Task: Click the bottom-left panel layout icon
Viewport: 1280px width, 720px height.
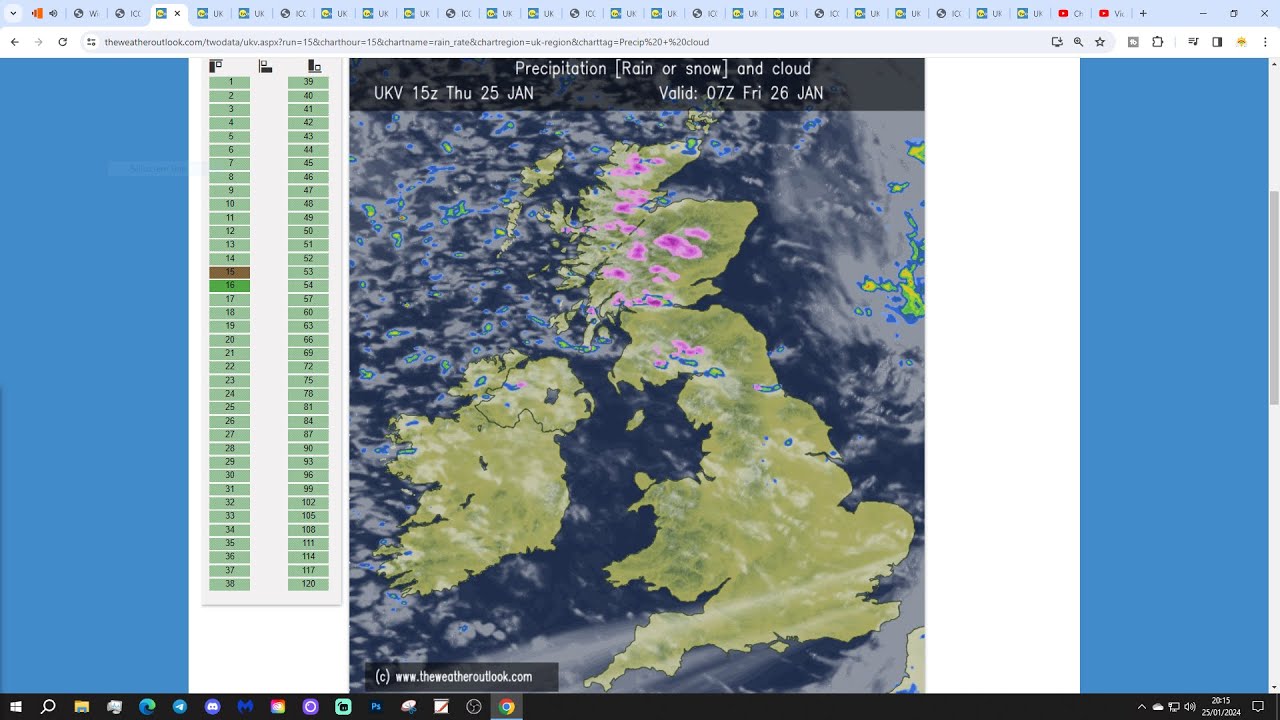Action: pos(265,66)
